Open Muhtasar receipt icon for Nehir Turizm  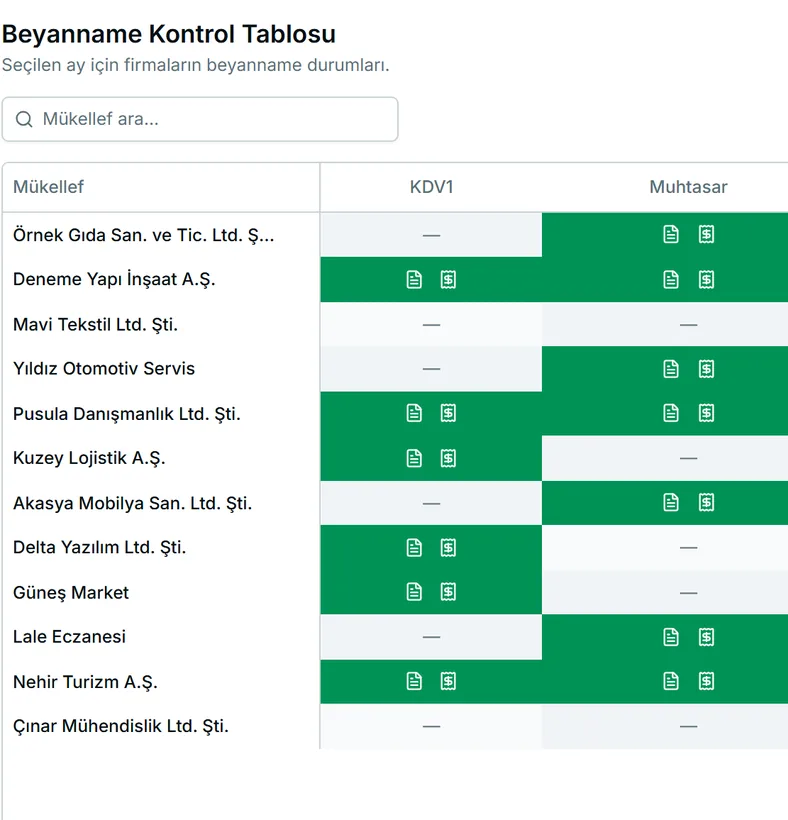pyautogui.click(x=706, y=681)
